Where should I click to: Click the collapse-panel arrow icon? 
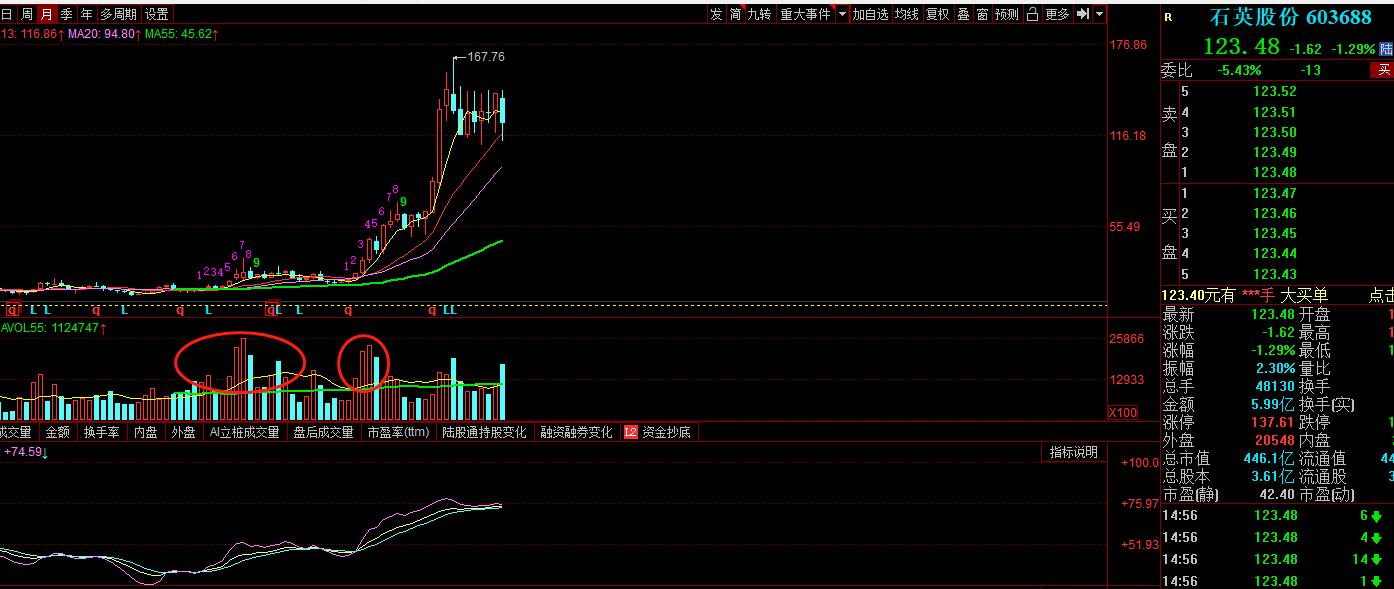point(1083,14)
